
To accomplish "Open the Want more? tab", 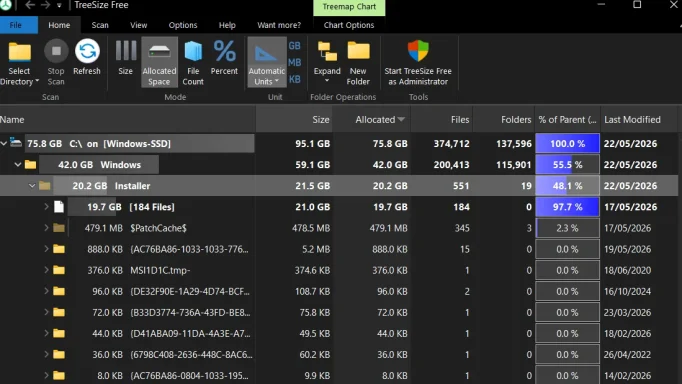I will 279,25.
